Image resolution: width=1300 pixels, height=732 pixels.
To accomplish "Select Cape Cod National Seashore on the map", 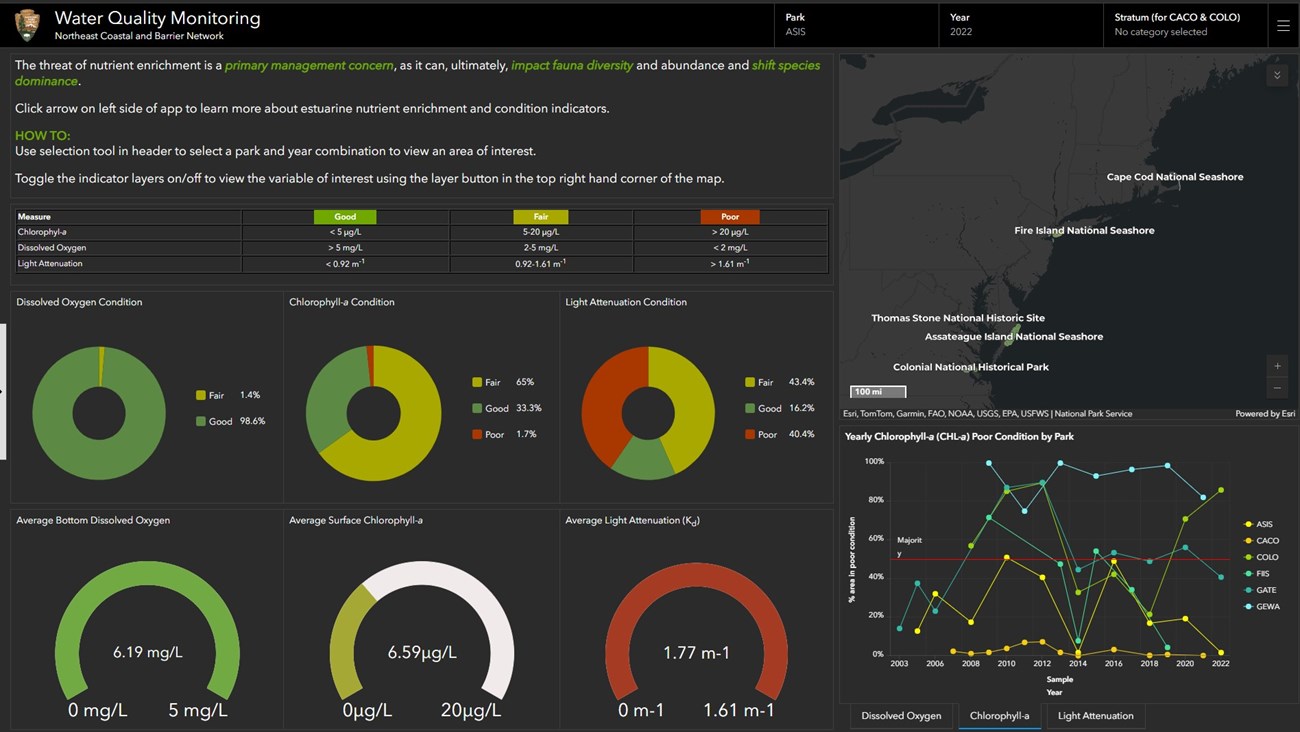I will pyautogui.click(x=1174, y=176).
